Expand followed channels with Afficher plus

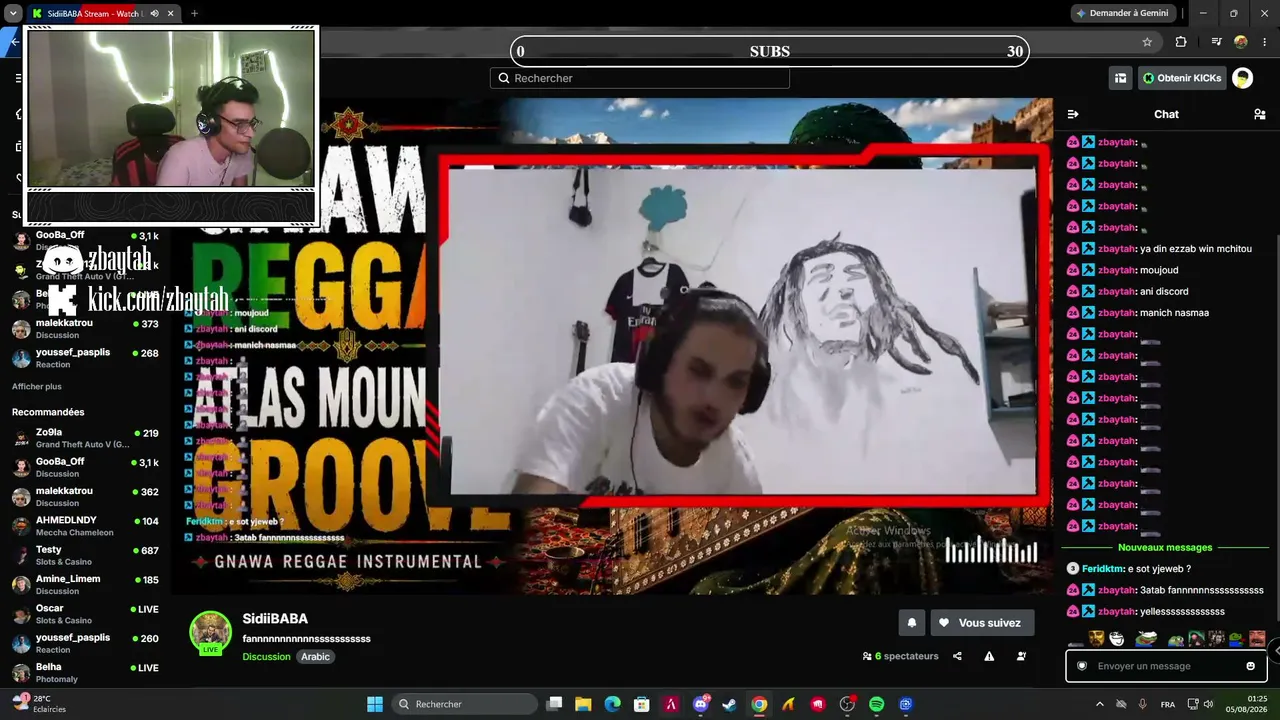coord(37,386)
